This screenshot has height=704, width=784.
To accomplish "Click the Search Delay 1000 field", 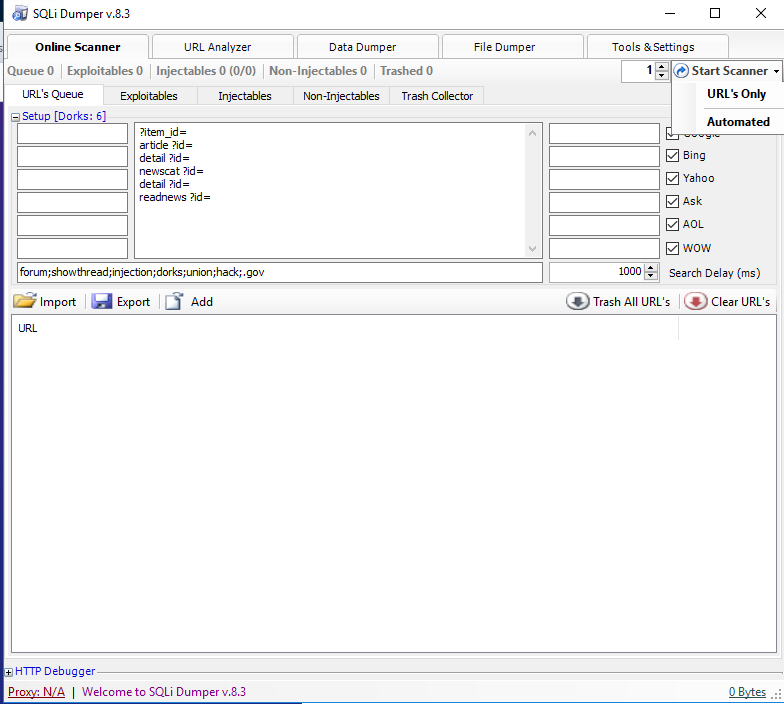I will coord(597,272).
